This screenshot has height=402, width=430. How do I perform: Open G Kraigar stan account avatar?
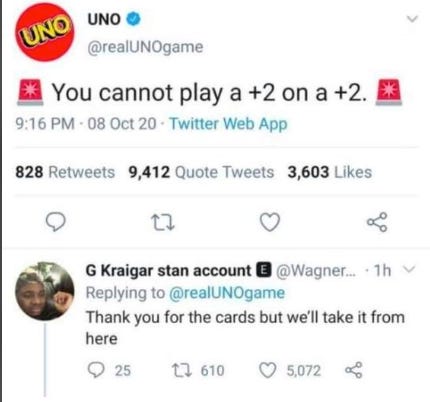point(45,291)
